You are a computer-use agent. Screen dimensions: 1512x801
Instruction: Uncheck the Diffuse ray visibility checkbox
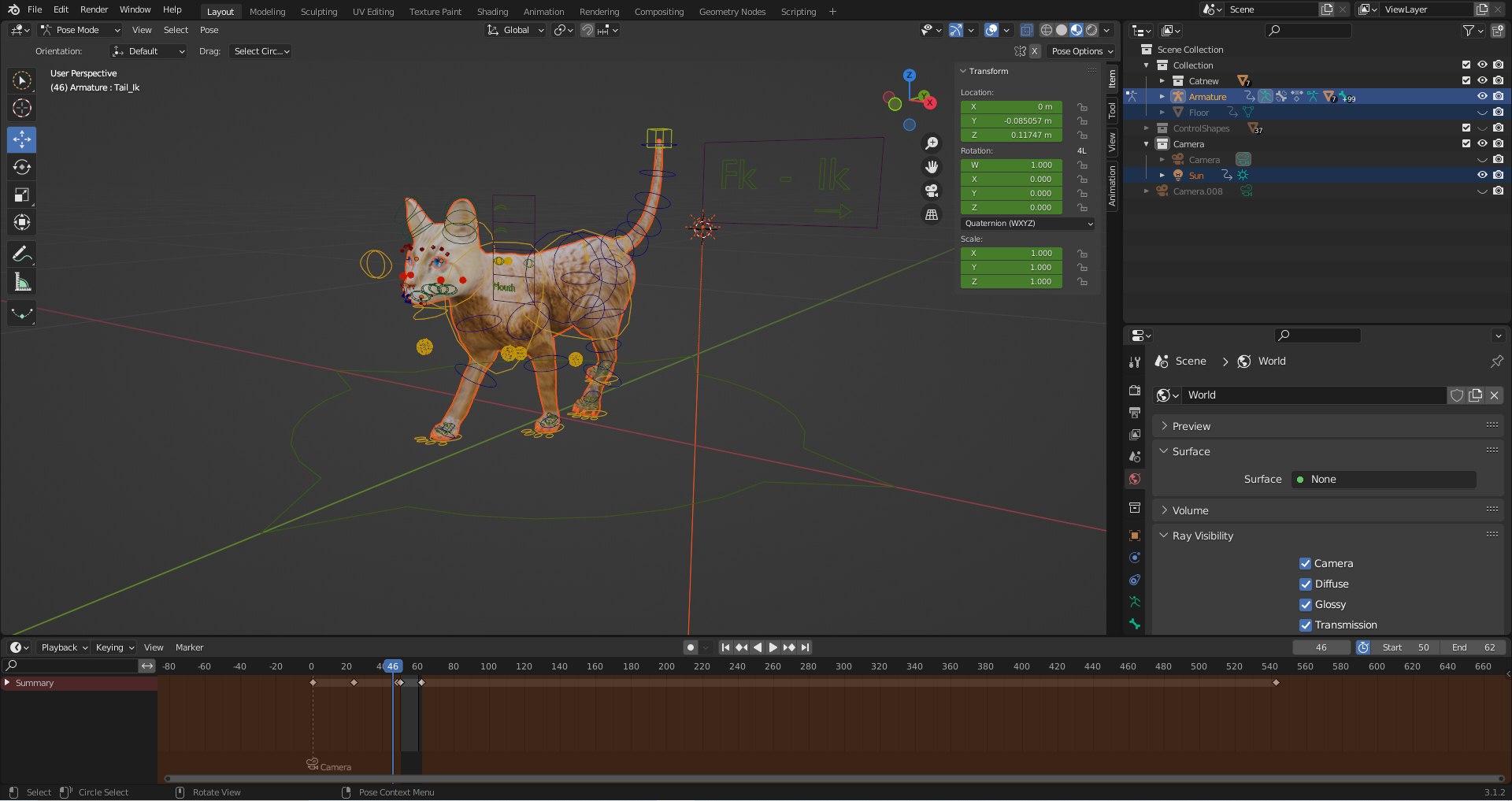tap(1305, 584)
